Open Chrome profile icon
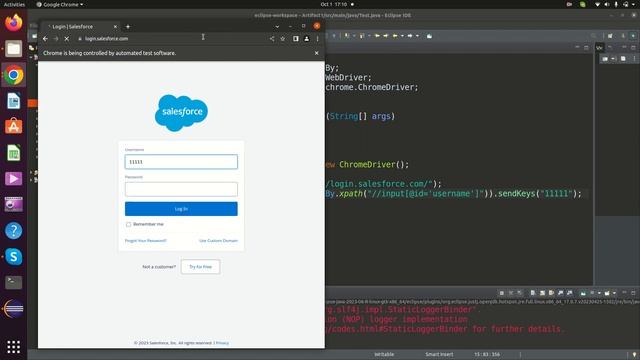The image size is (640, 360). (307, 38)
